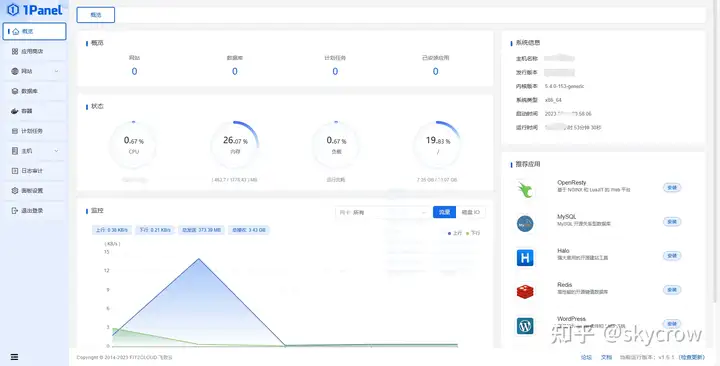The width and height of the screenshot is (720, 366).
Task: Select the 概览 tab at the top
Action: click(x=96, y=15)
